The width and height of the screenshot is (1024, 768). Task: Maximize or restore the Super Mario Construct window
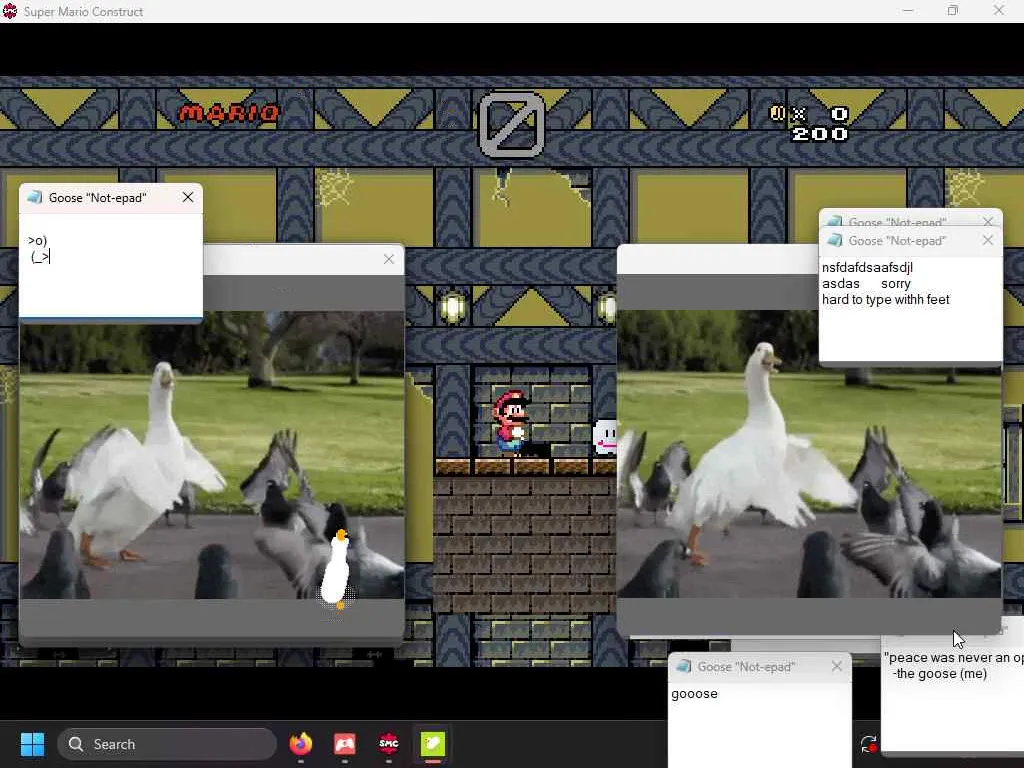click(953, 10)
